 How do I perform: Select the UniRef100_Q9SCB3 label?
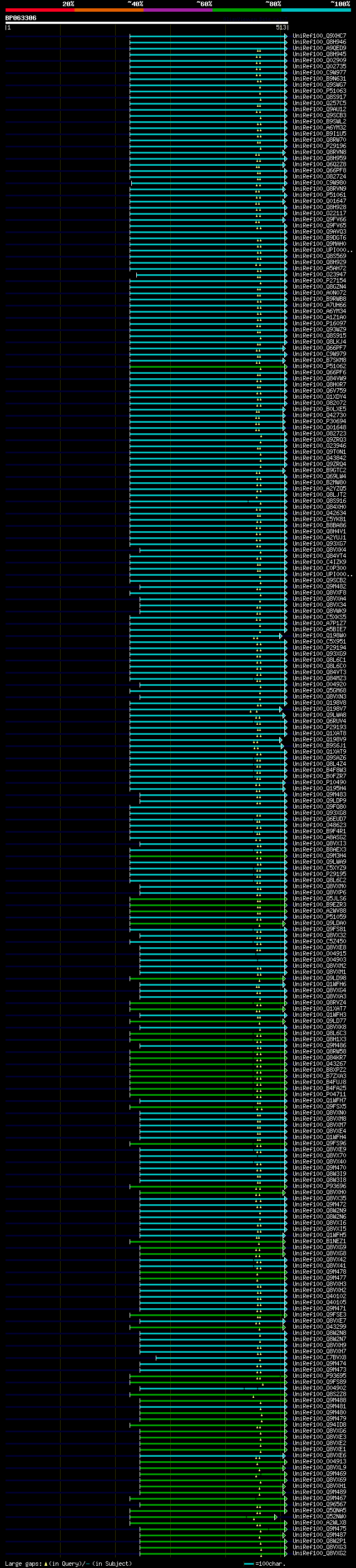point(319,115)
